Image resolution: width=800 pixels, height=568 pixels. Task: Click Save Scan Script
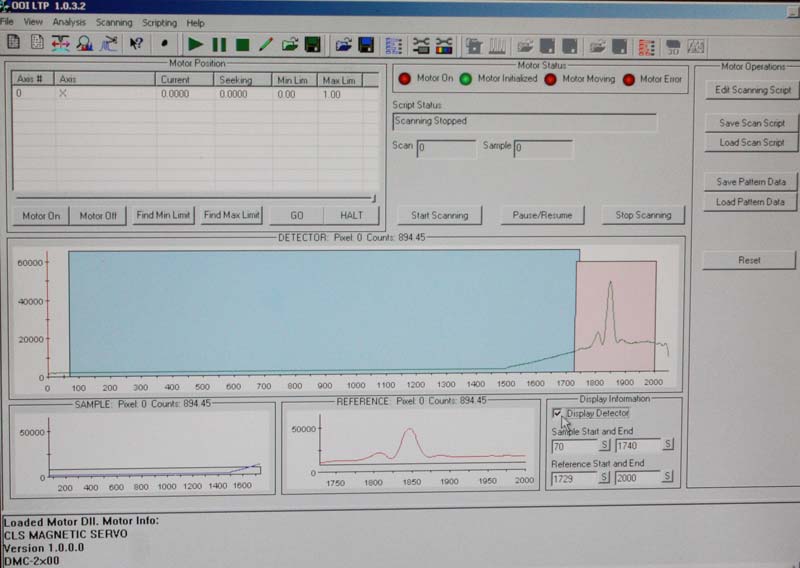click(752, 123)
